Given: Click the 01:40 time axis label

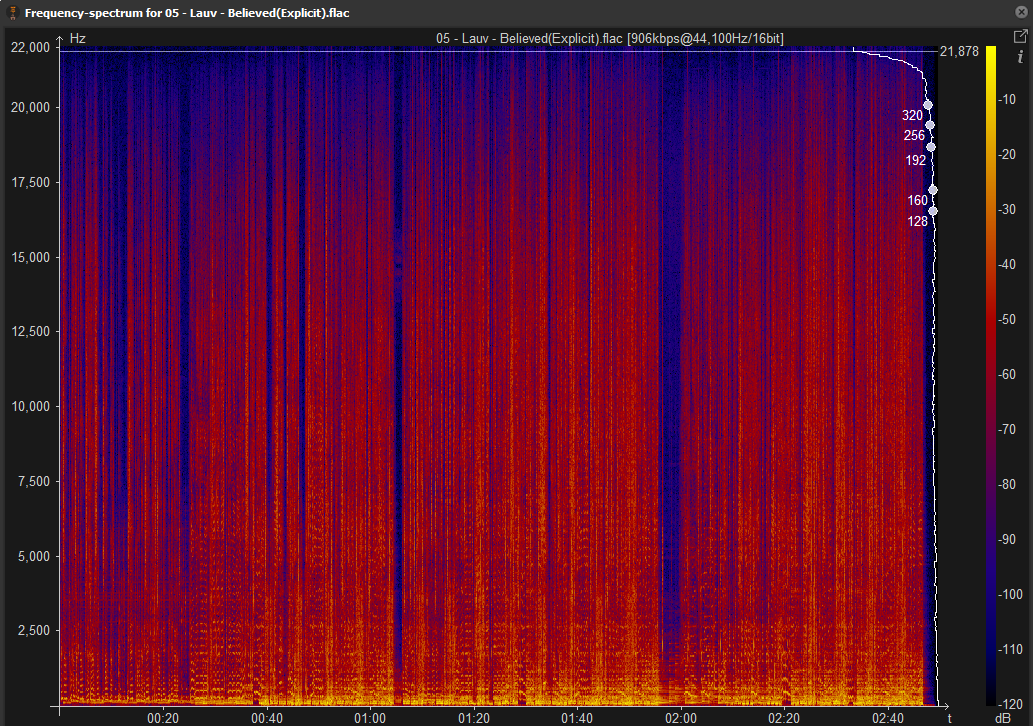Looking at the screenshot, I should click(x=577, y=718).
